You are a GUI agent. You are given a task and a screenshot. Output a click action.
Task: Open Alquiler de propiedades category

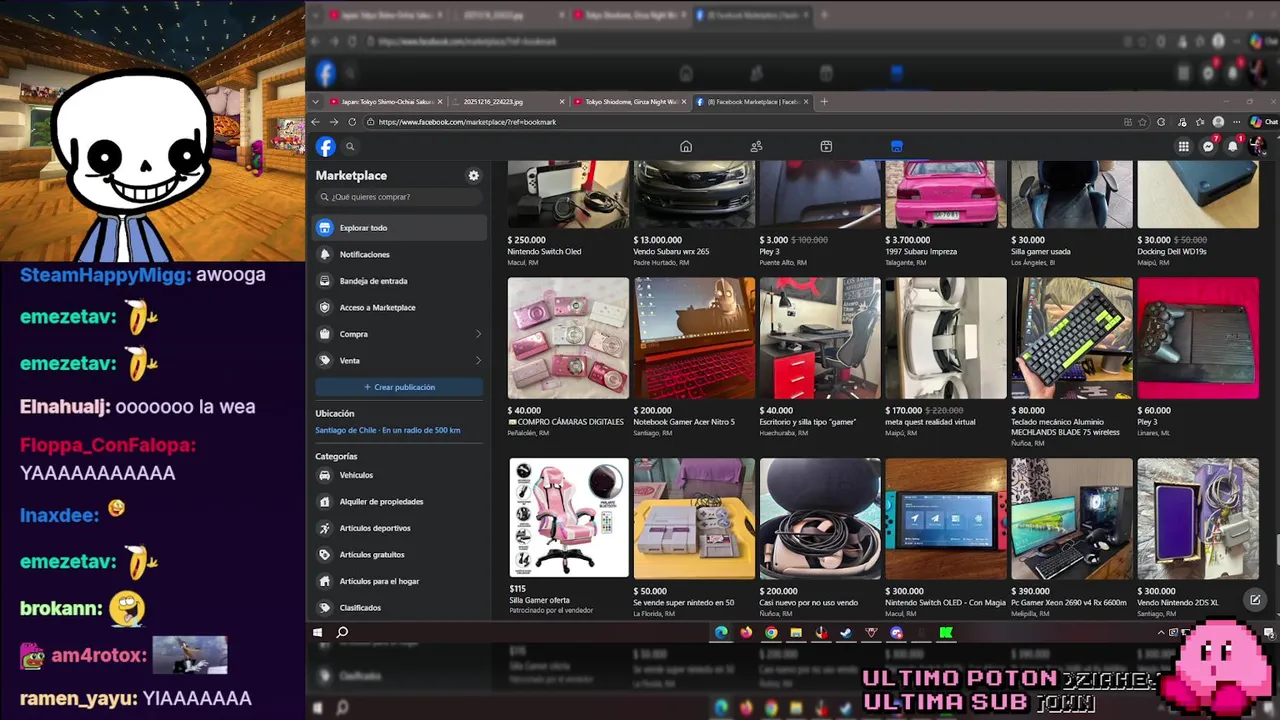point(400,501)
